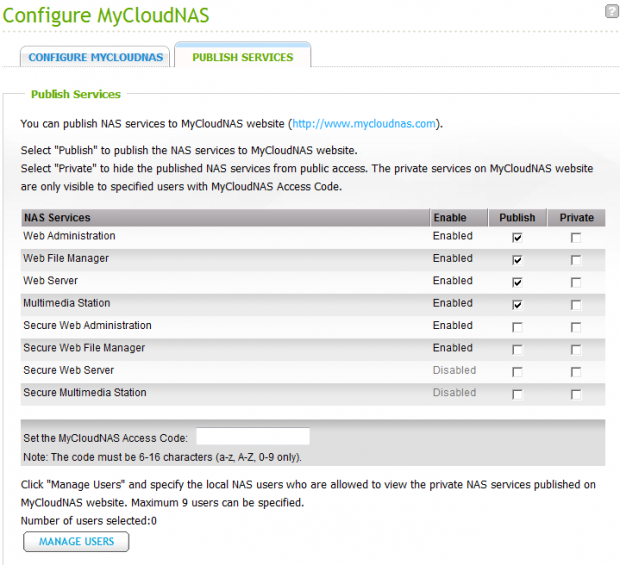
Task: Check Publish for Secure Multimedia Station
Action: 517,395
